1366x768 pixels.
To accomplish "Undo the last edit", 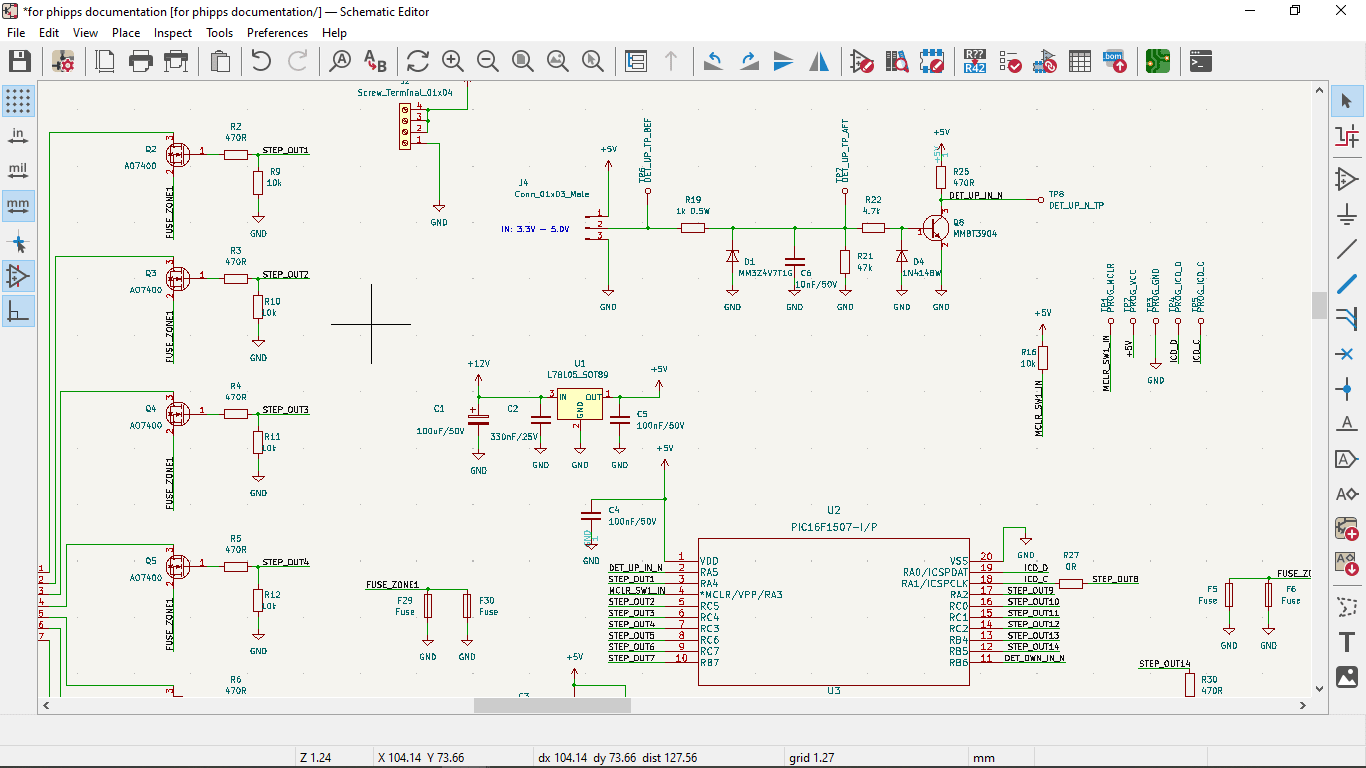I will pos(261,61).
